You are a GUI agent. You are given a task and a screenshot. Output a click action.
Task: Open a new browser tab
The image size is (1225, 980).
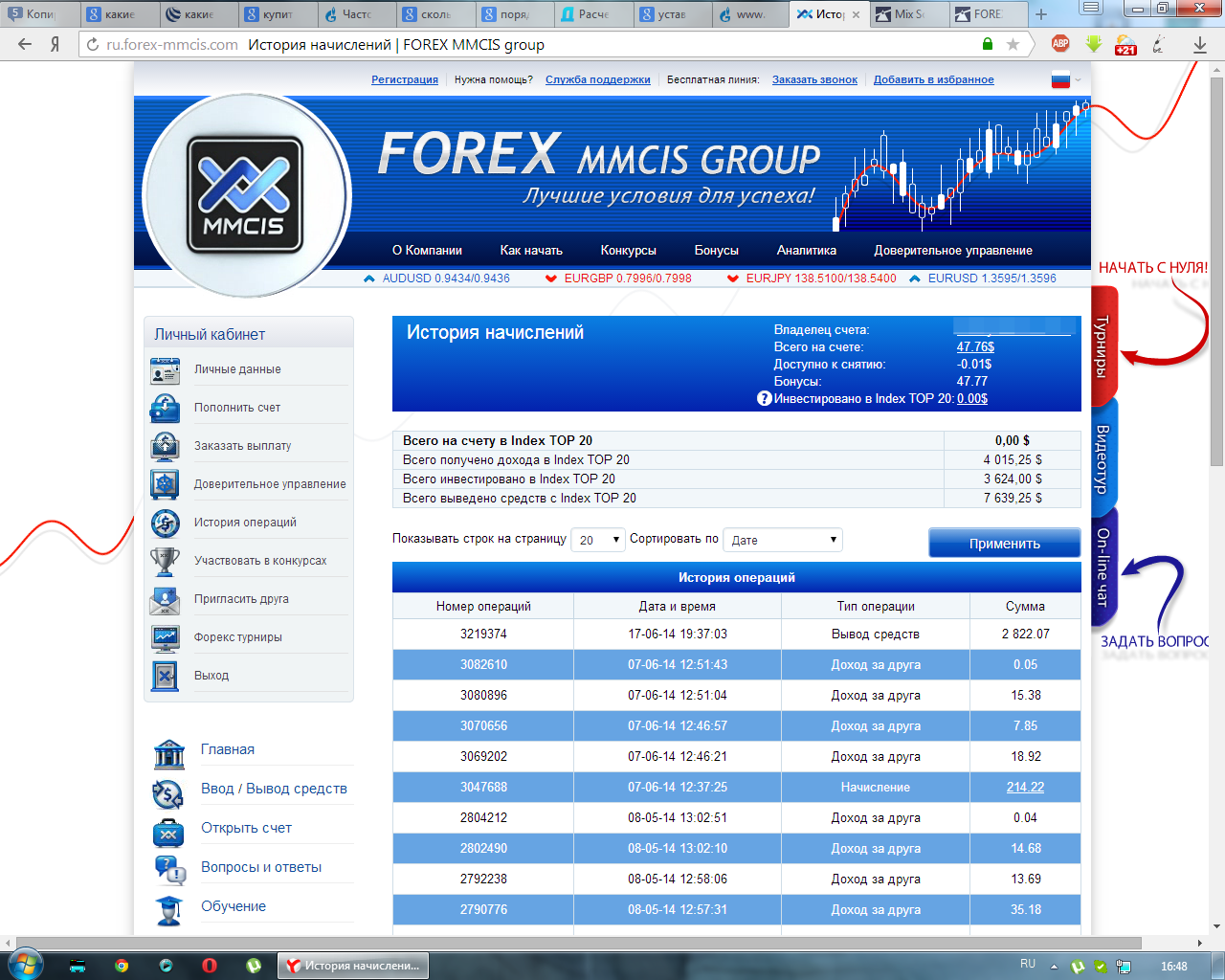(1041, 14)
